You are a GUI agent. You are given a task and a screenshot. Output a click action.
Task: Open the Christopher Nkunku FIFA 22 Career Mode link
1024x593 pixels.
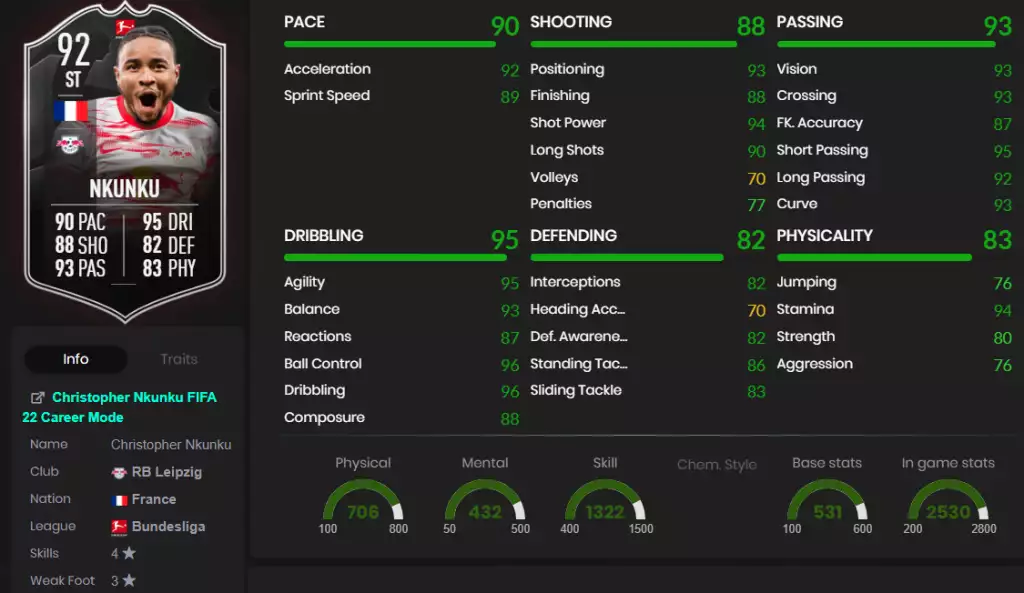click(x=120, y=407)
